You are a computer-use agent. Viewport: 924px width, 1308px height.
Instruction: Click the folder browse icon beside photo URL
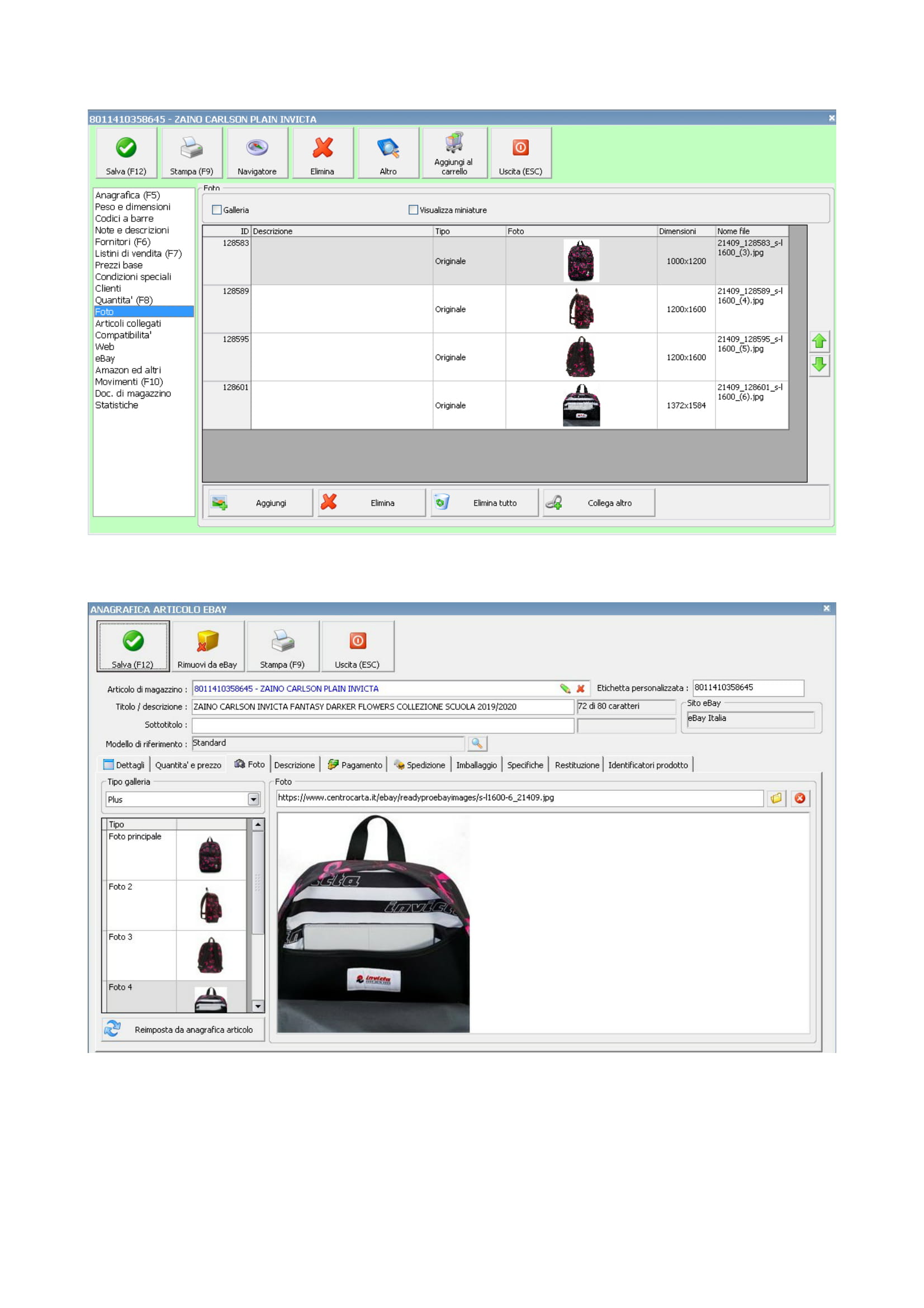pos(775,798)
